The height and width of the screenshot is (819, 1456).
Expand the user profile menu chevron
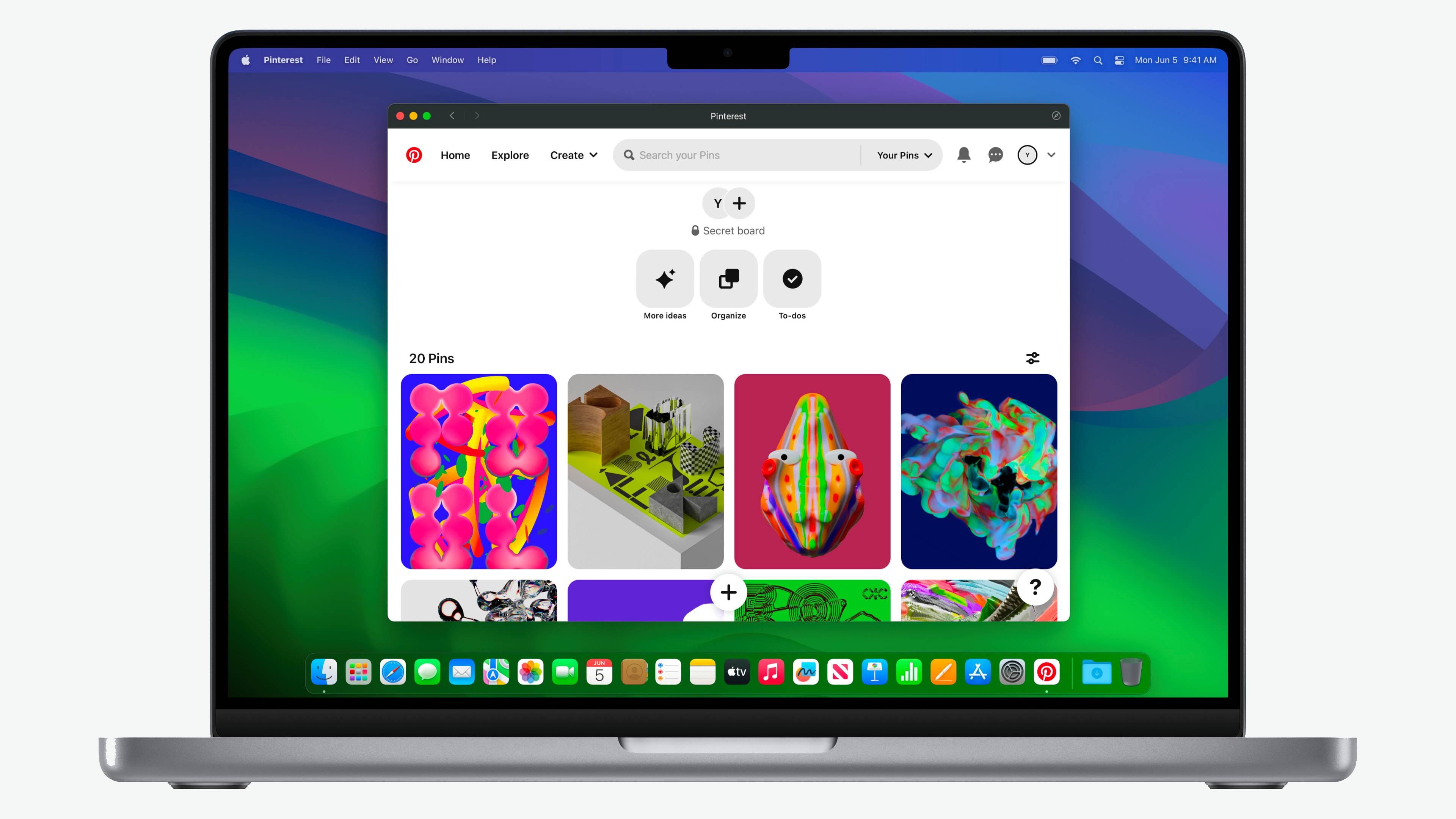tap(1051, 155)
